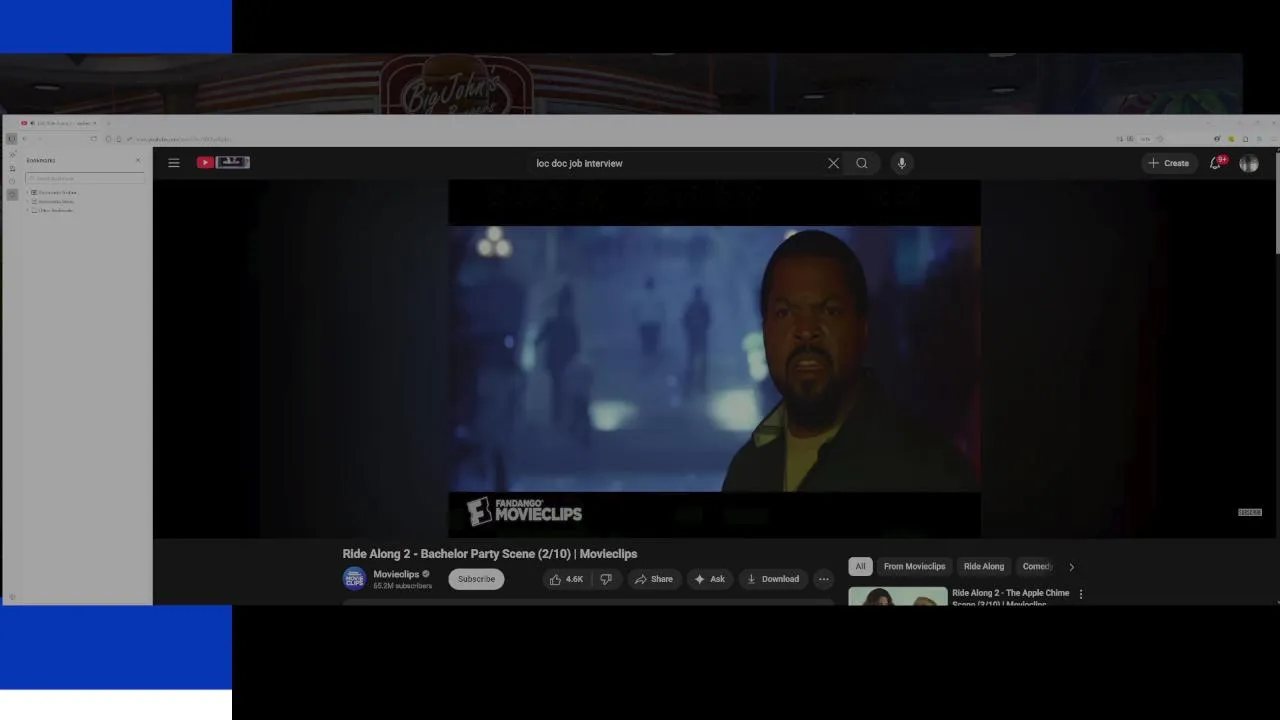
Task: Go to YouTube home via logo
Action: pyautogui.click(x=223, y=162)
